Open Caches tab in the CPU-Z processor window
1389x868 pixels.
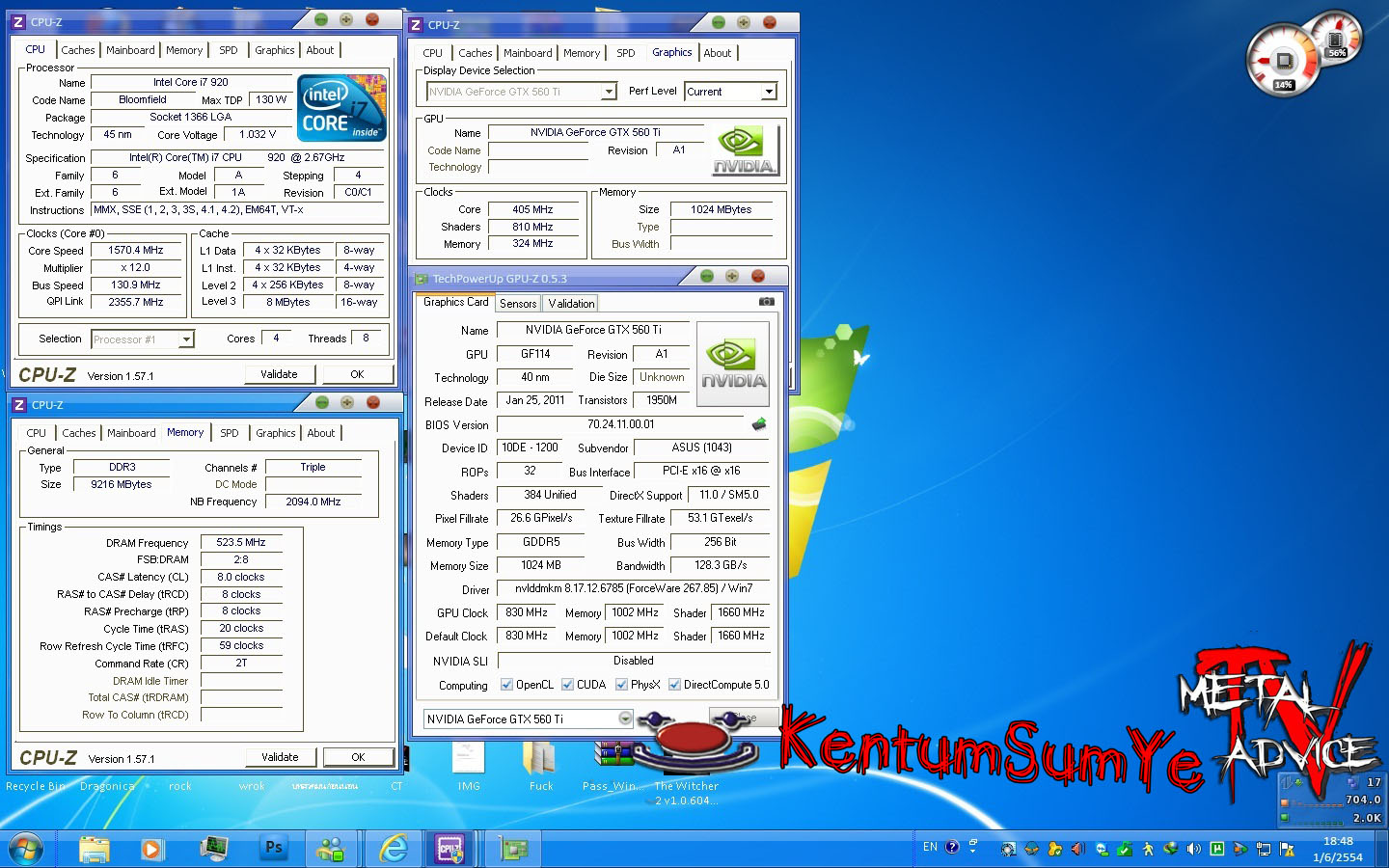78,50
